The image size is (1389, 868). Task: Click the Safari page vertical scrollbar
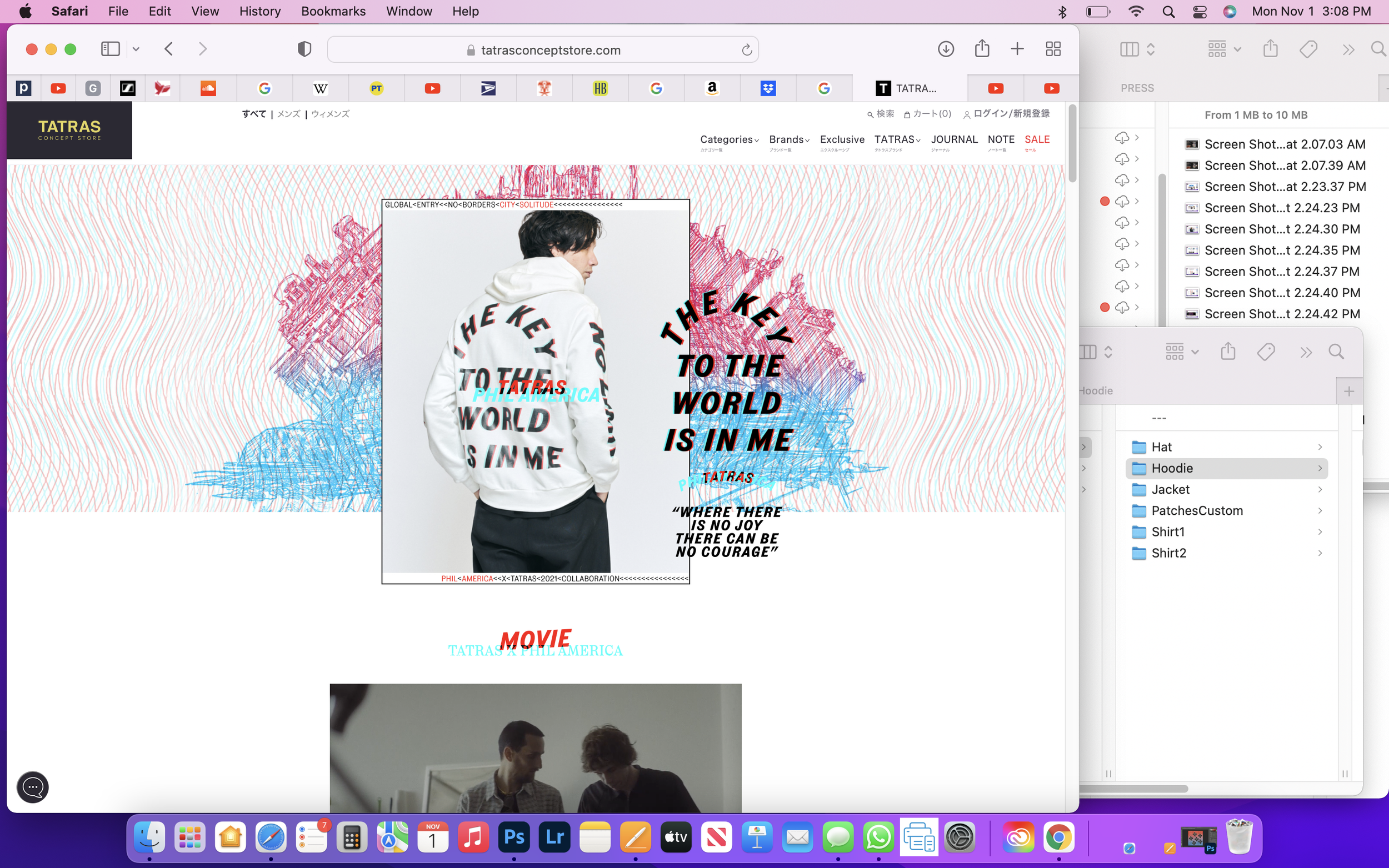click(x=1072, y=143)
